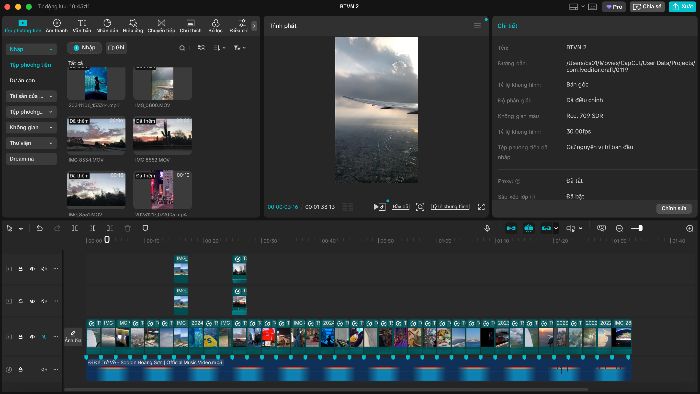
Task: Redo the last action
Action: click(x=57, y=228)
